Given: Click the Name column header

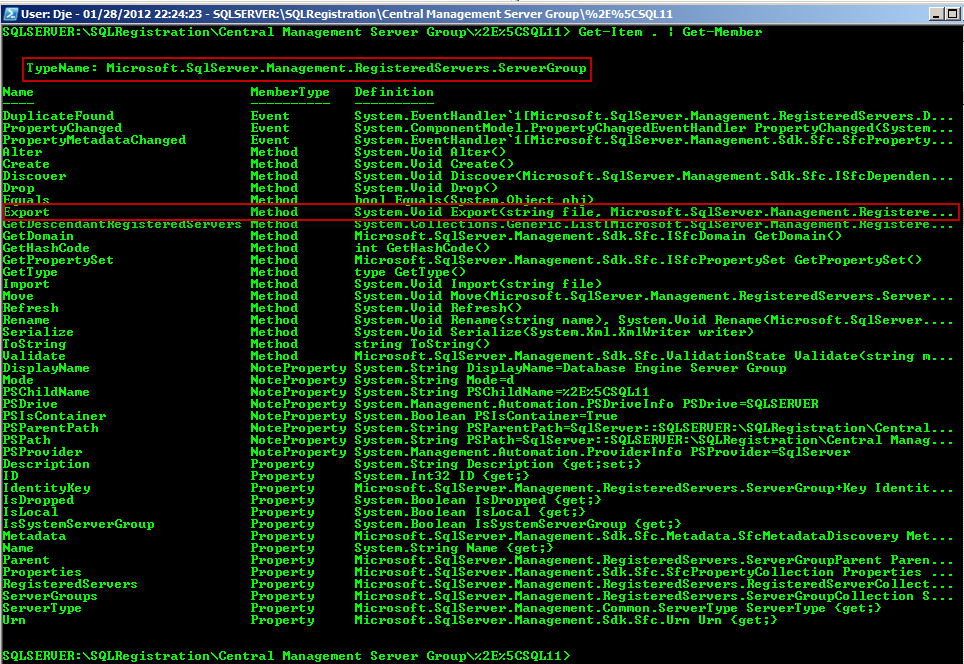Looking at the screenshot, I should coord(18,92).
